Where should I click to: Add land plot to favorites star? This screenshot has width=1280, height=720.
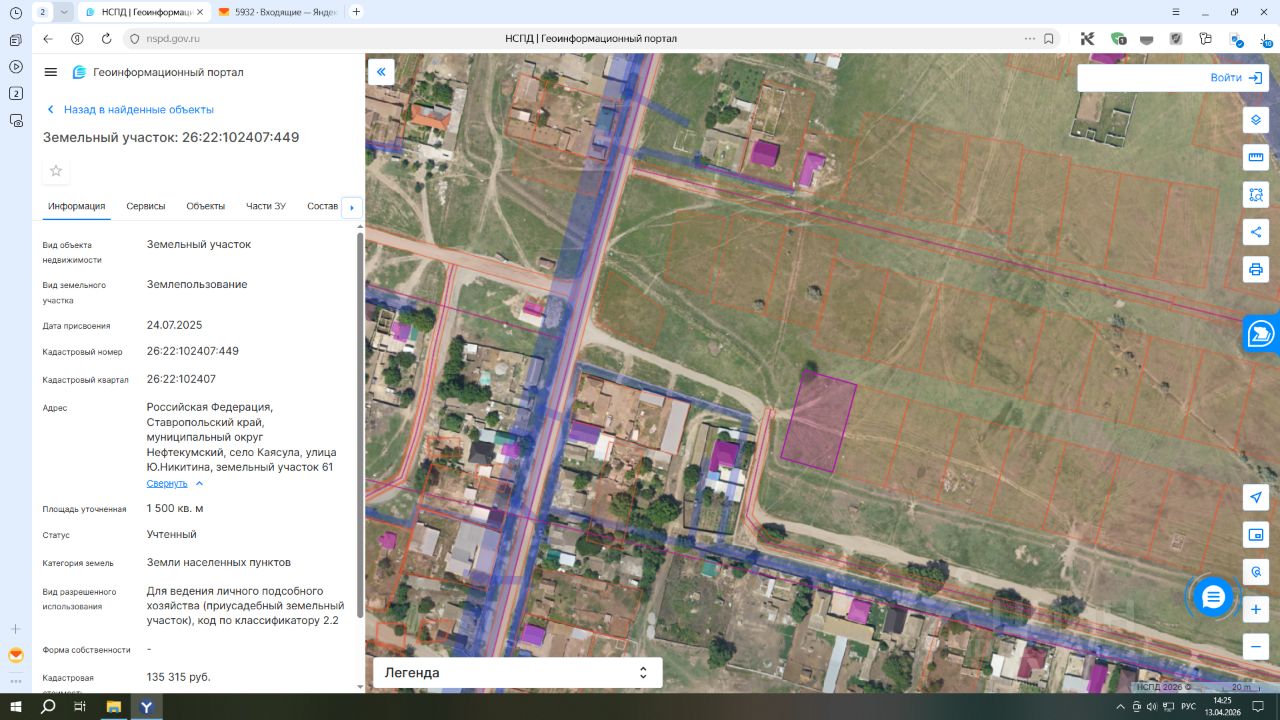[56, 171]
